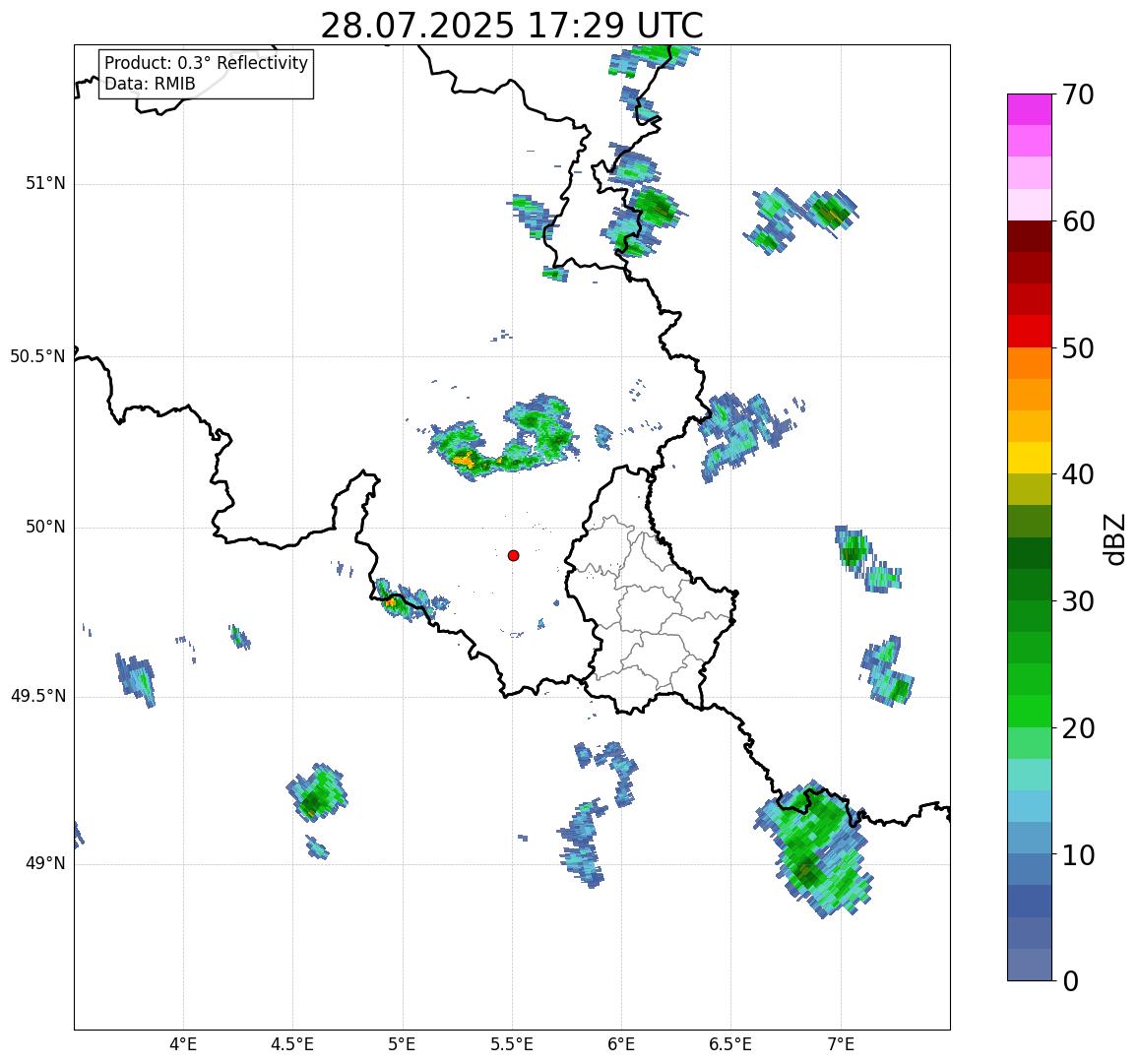Screen dimensions: 1139x1064
Task: Click the 6.5°E longitude label
Action: coord(731,1044)
